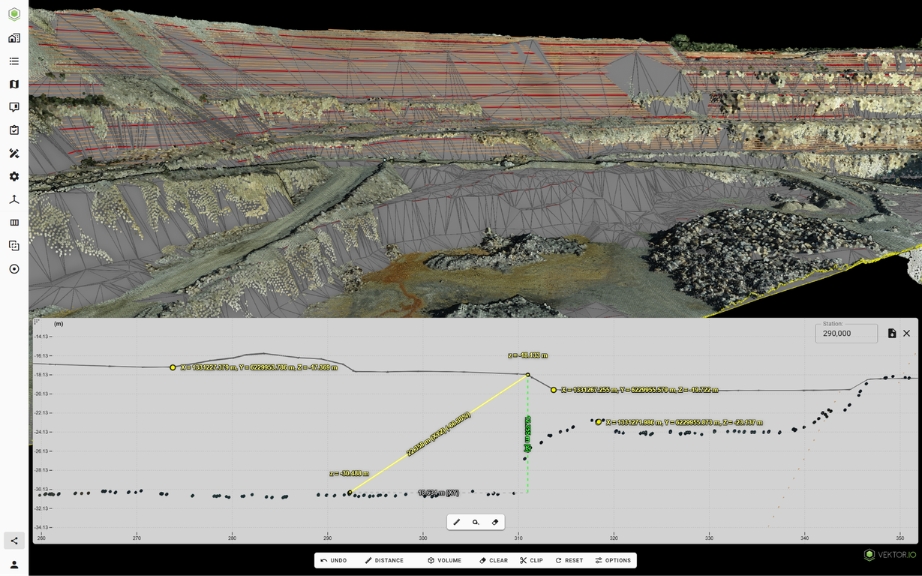Viewport: 922px width, 576px height.
Task: Activate the Volume measurement tool
Action: pyautogui.click(x=444, y=560)
